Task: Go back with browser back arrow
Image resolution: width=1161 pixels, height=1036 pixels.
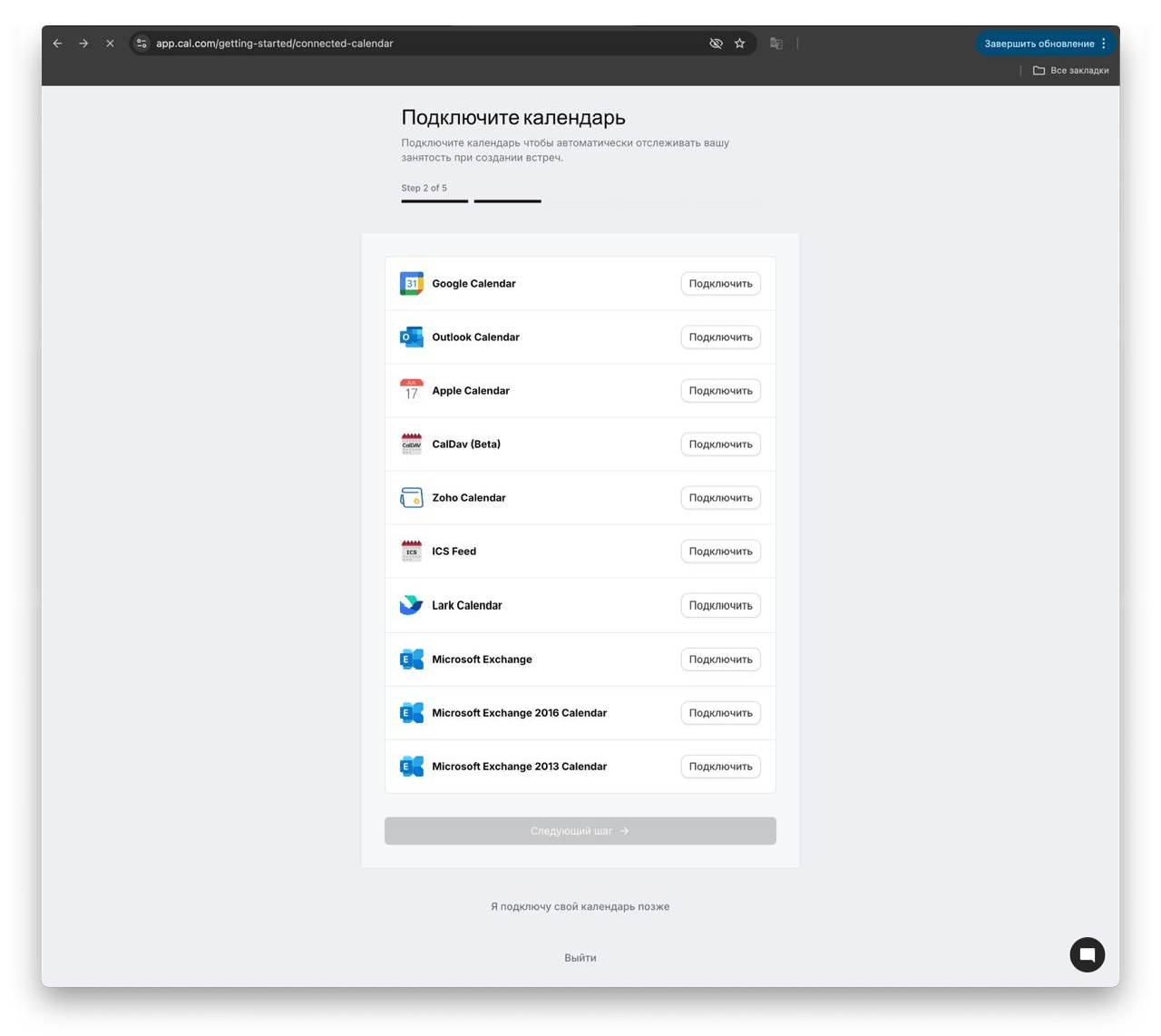Action: (x=57, y=44)
